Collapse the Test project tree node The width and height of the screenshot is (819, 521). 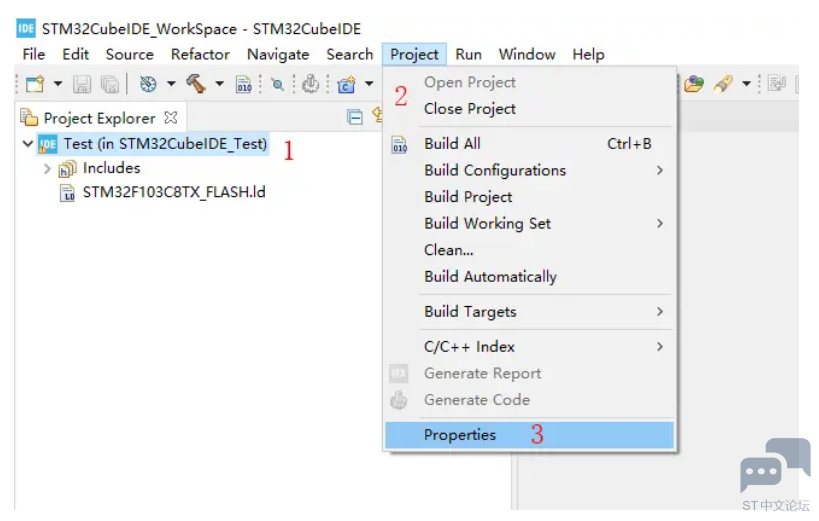pos(28,143)
